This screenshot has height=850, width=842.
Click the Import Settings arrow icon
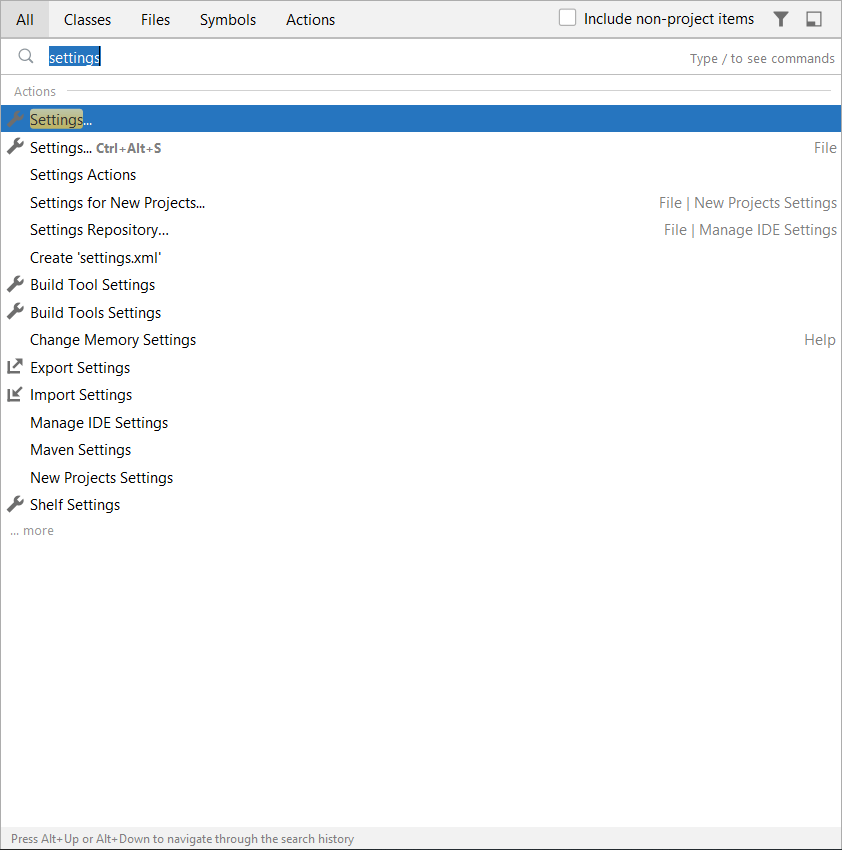[15, 394]
